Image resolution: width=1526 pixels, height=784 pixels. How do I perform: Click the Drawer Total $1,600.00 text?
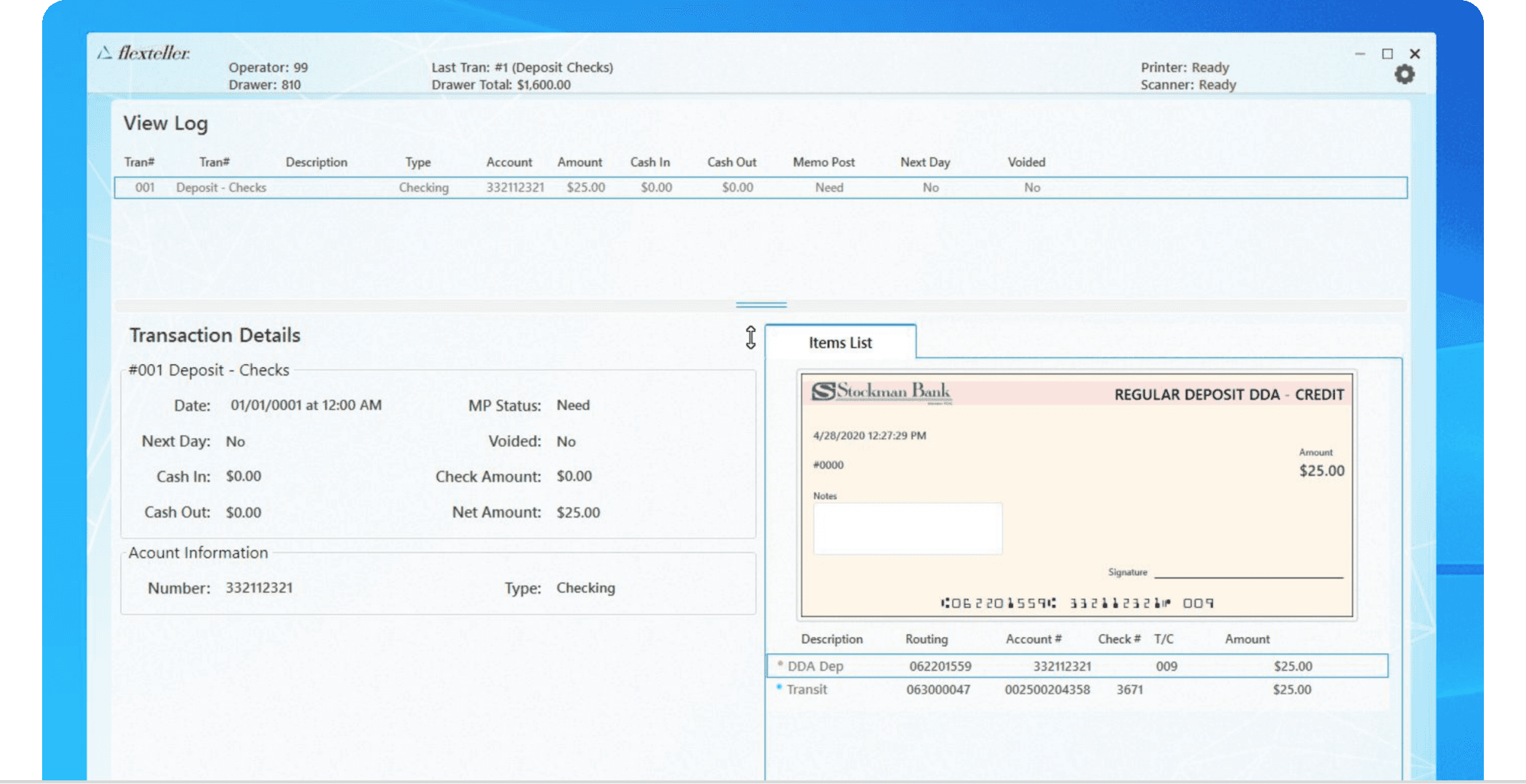[501, 84]
